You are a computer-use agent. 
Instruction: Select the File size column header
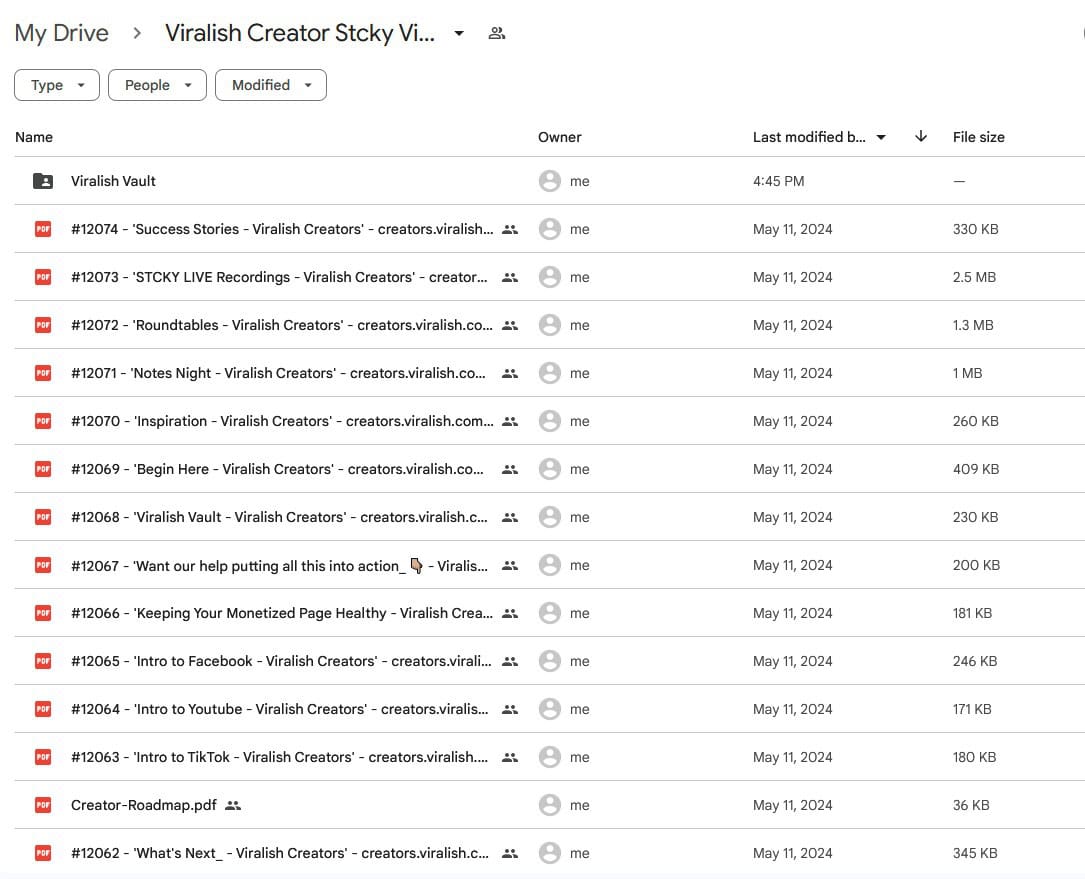pyautogui.click(x=978, y=137)
